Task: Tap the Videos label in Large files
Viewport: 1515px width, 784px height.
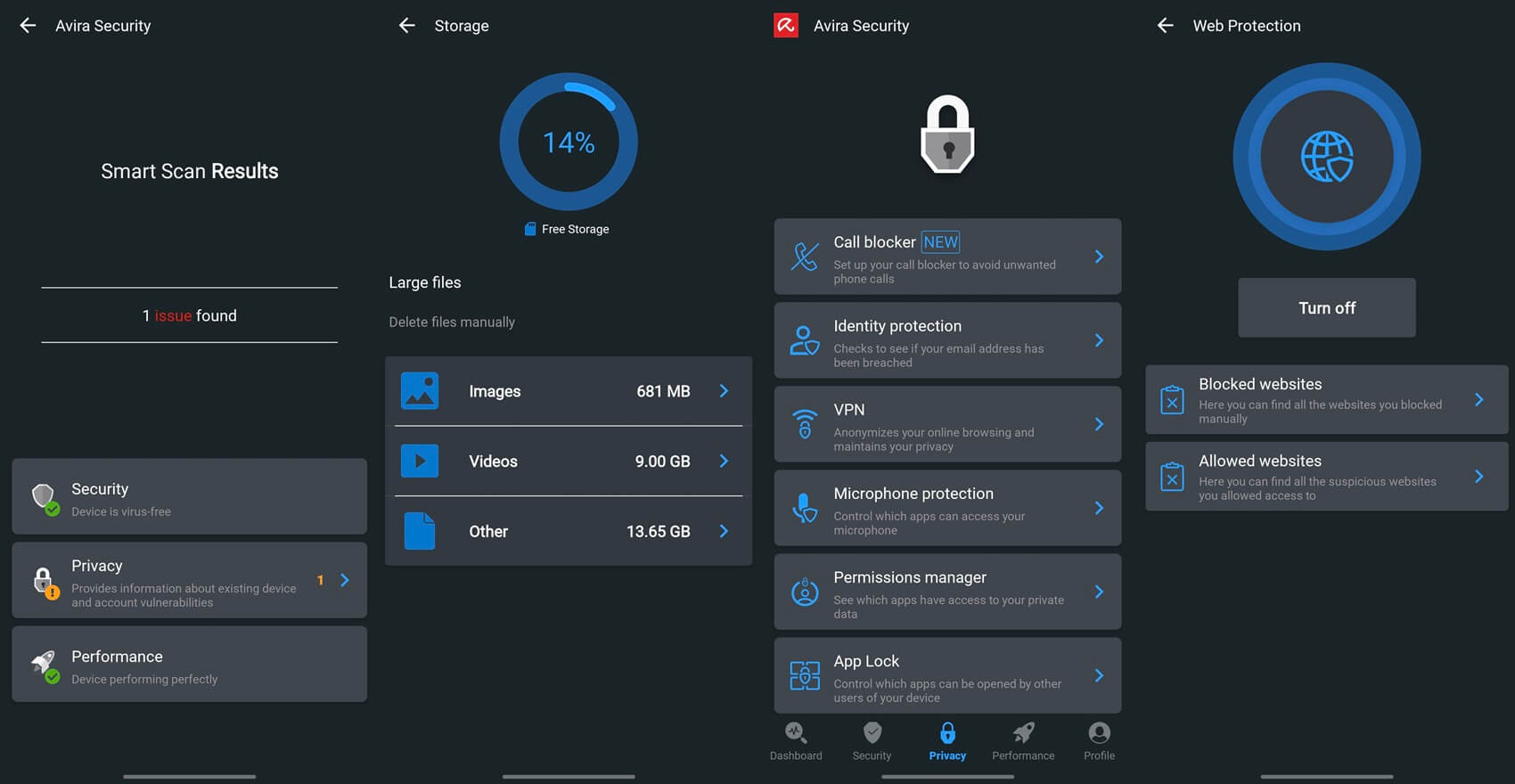Action: tap(493, 461)
